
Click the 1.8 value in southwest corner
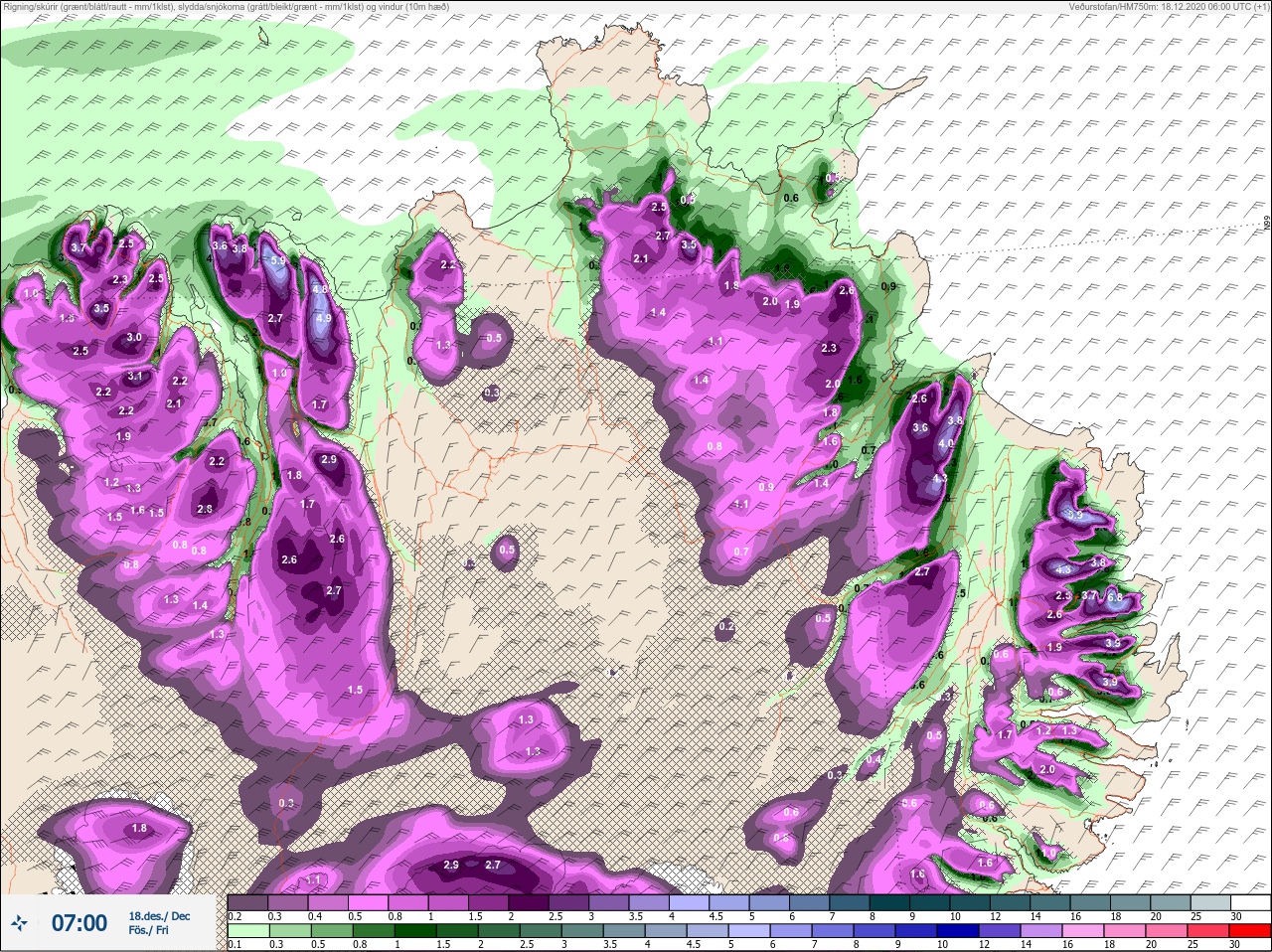pos(139,829)
